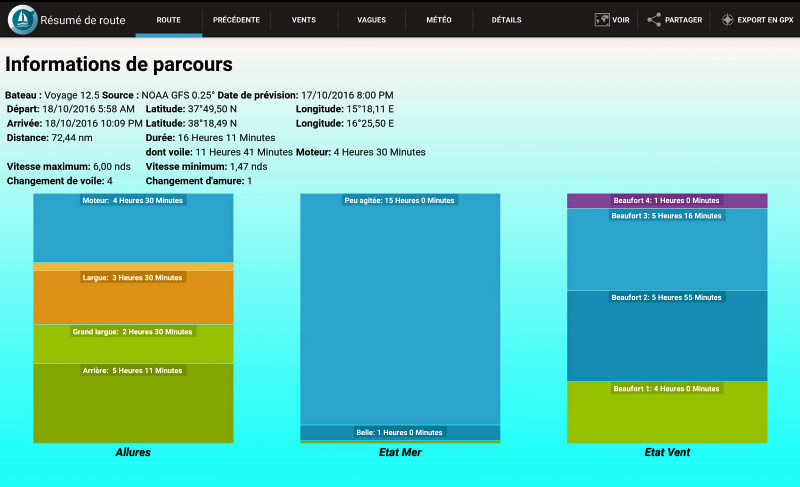Click the Allures chart caption
800x487 pixels.
click(133, 452)
